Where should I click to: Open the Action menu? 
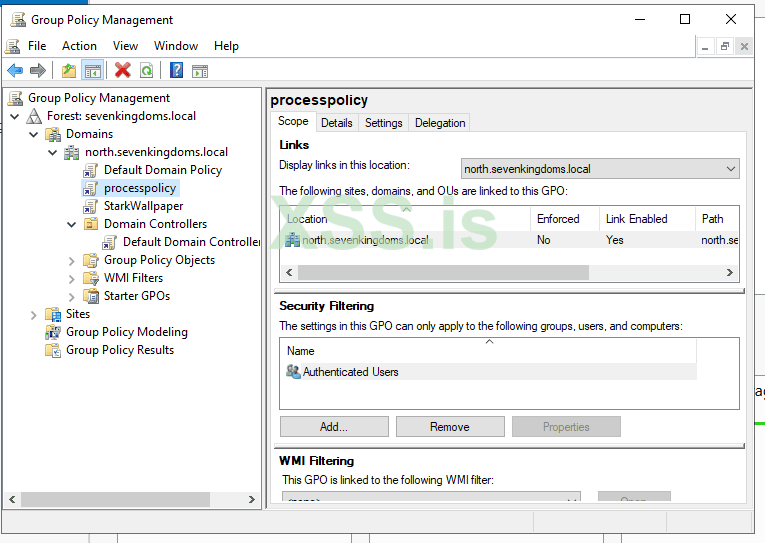click(79, 46)
